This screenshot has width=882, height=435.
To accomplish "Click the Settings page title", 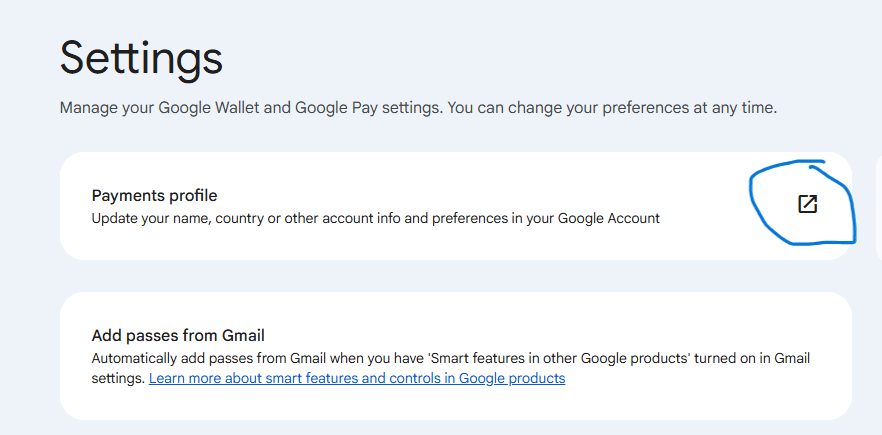I will [141, 58].
